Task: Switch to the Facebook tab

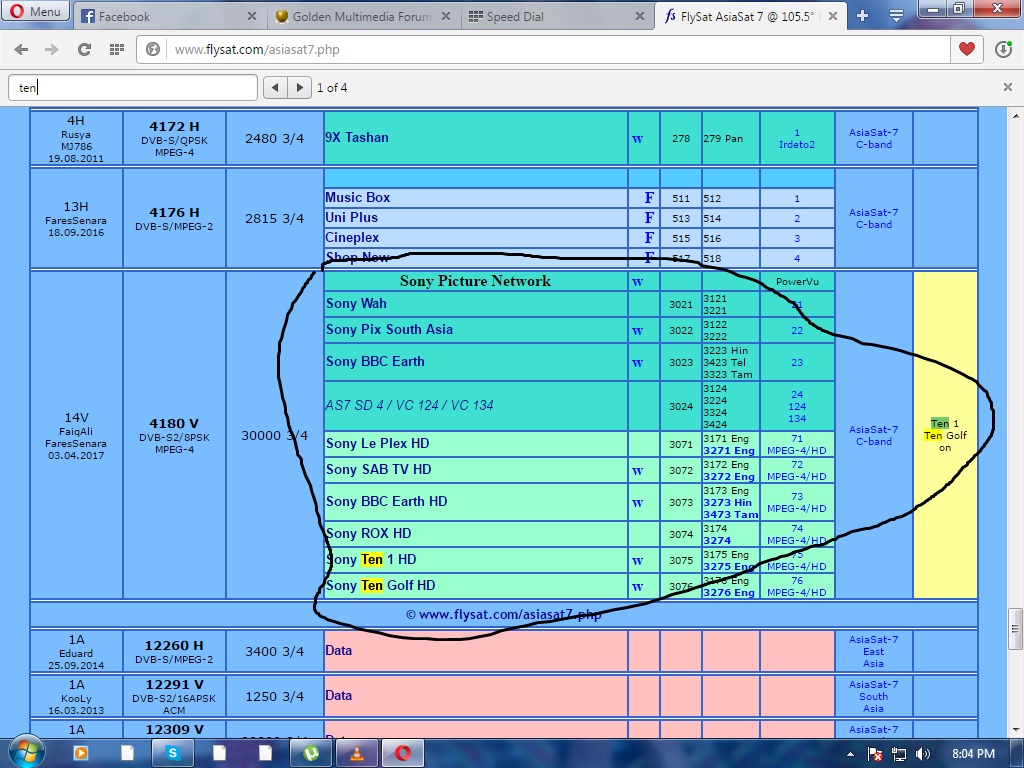Action: tap(168, 17)
